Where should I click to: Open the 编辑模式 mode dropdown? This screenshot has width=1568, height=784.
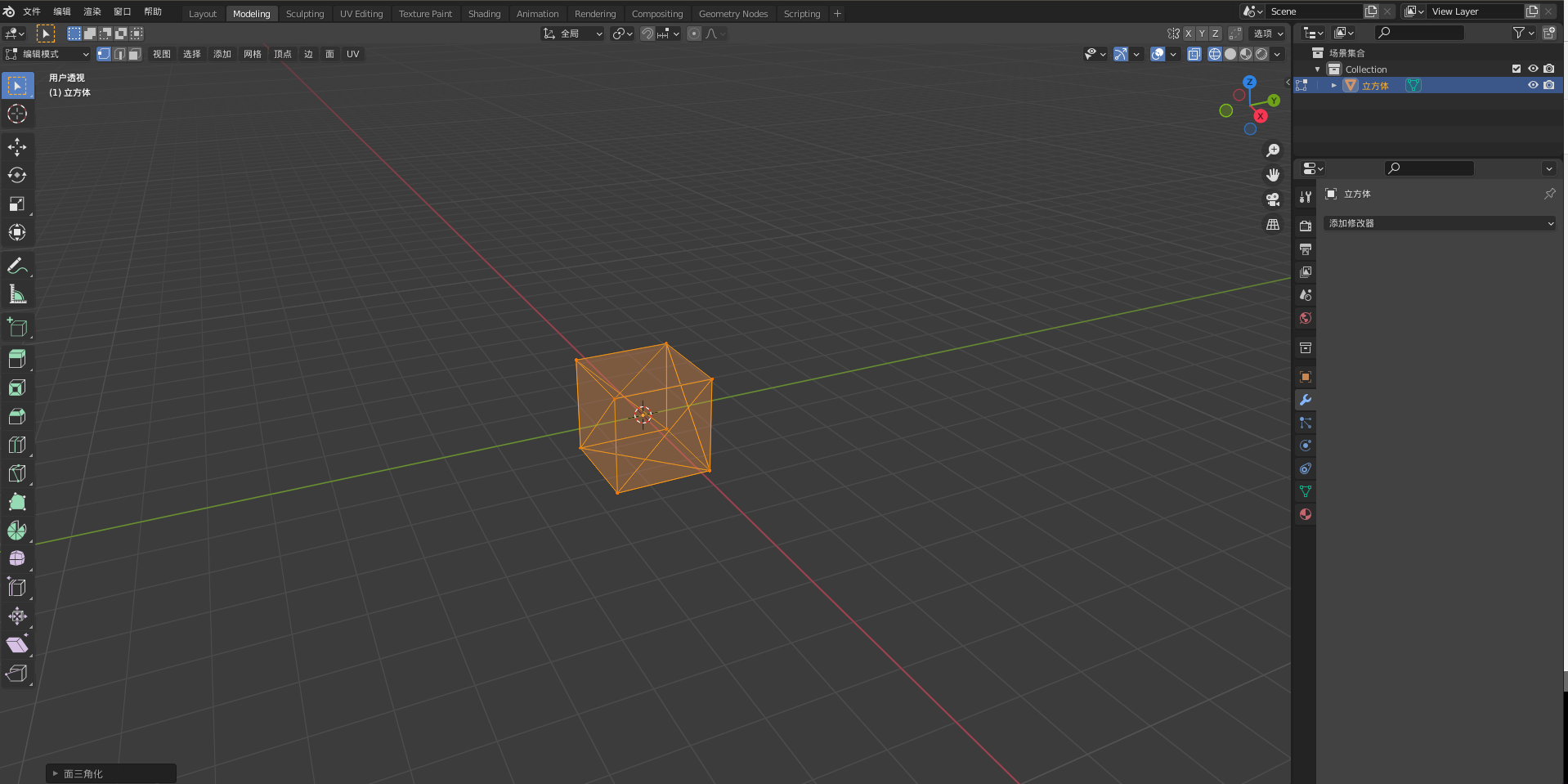[x=47, y=54]
